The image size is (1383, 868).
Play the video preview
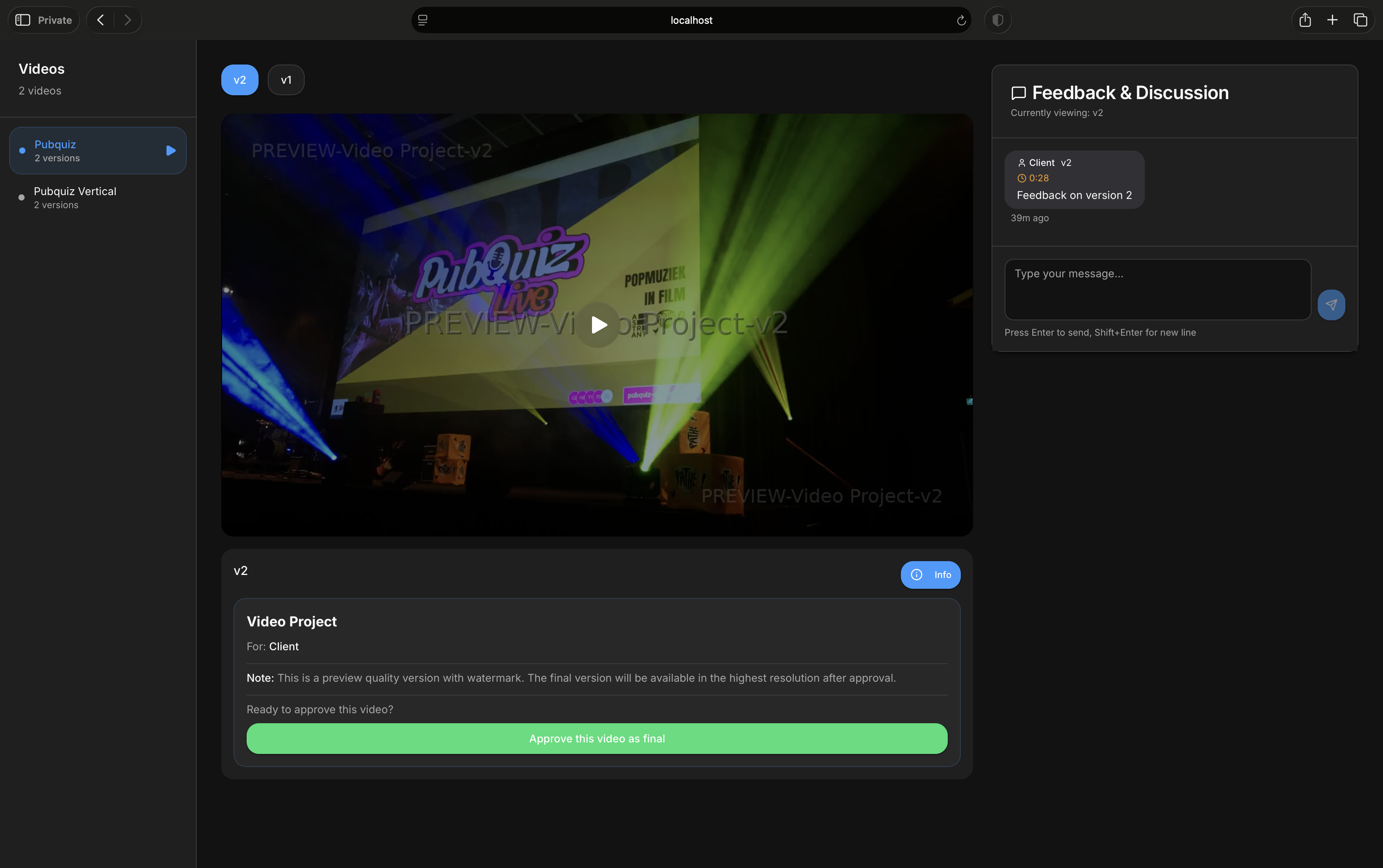598,325
